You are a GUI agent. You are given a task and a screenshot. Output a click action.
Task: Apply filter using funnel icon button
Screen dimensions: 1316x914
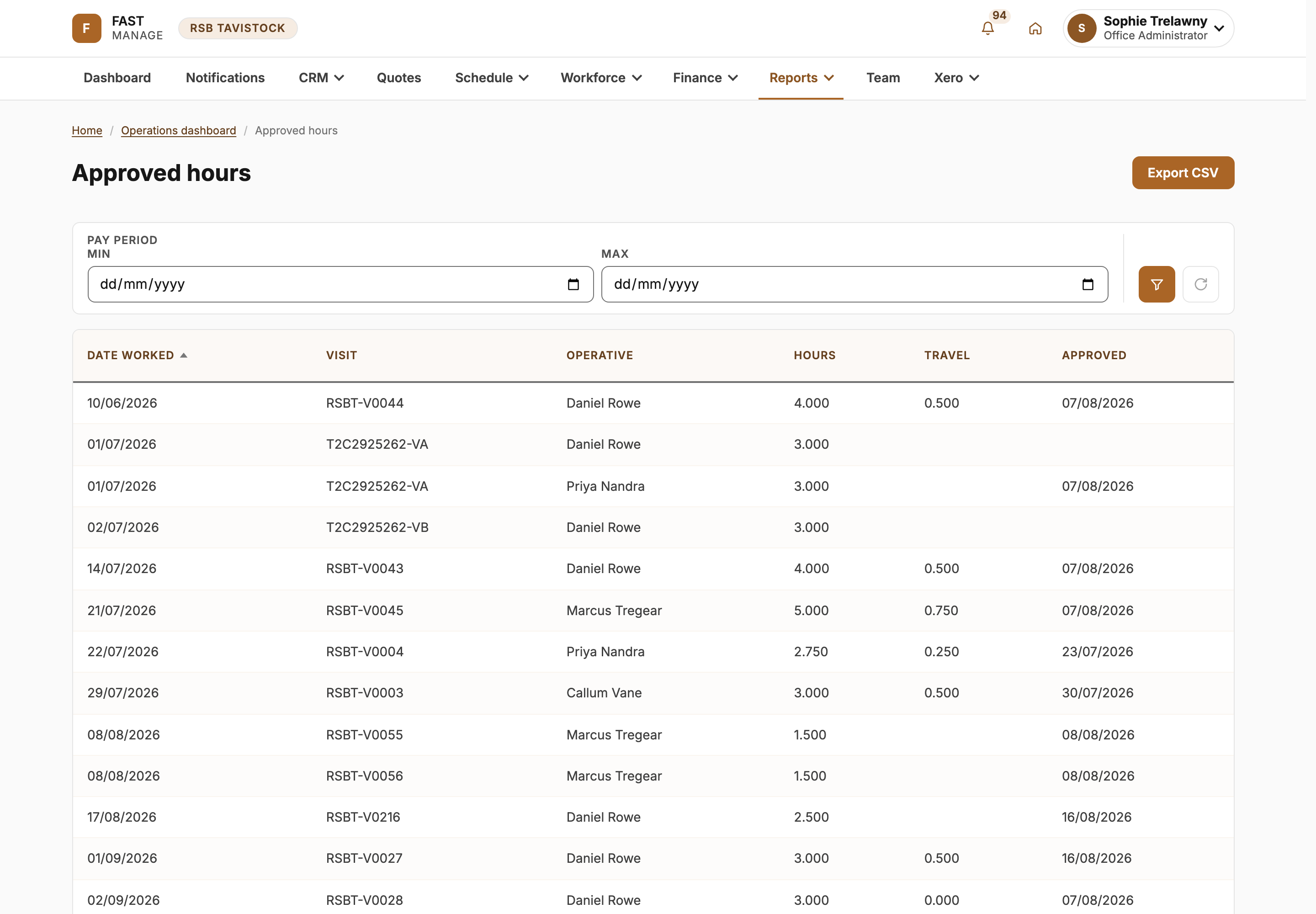[x=1156, y=284]
